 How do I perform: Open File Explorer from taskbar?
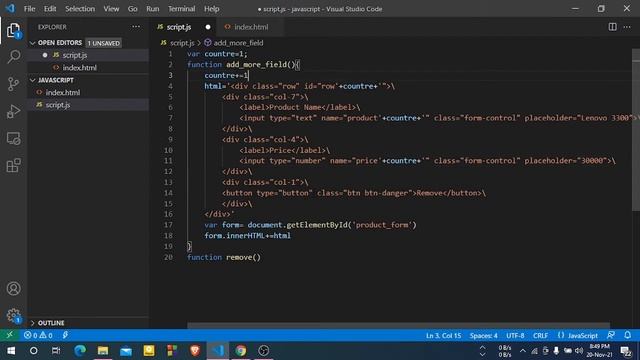pyautogui.click(x=103, y=351)
